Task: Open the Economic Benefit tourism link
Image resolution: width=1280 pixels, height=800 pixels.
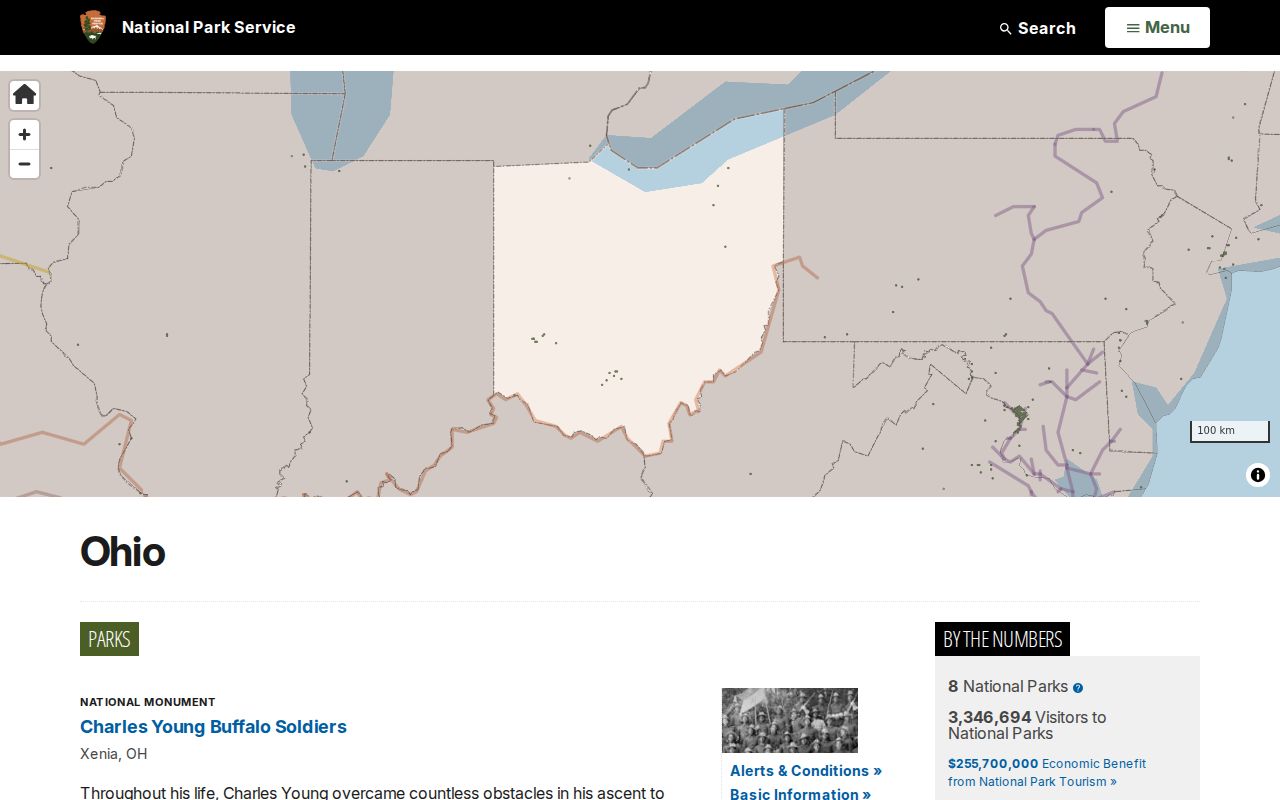Action: (1047, 772)
